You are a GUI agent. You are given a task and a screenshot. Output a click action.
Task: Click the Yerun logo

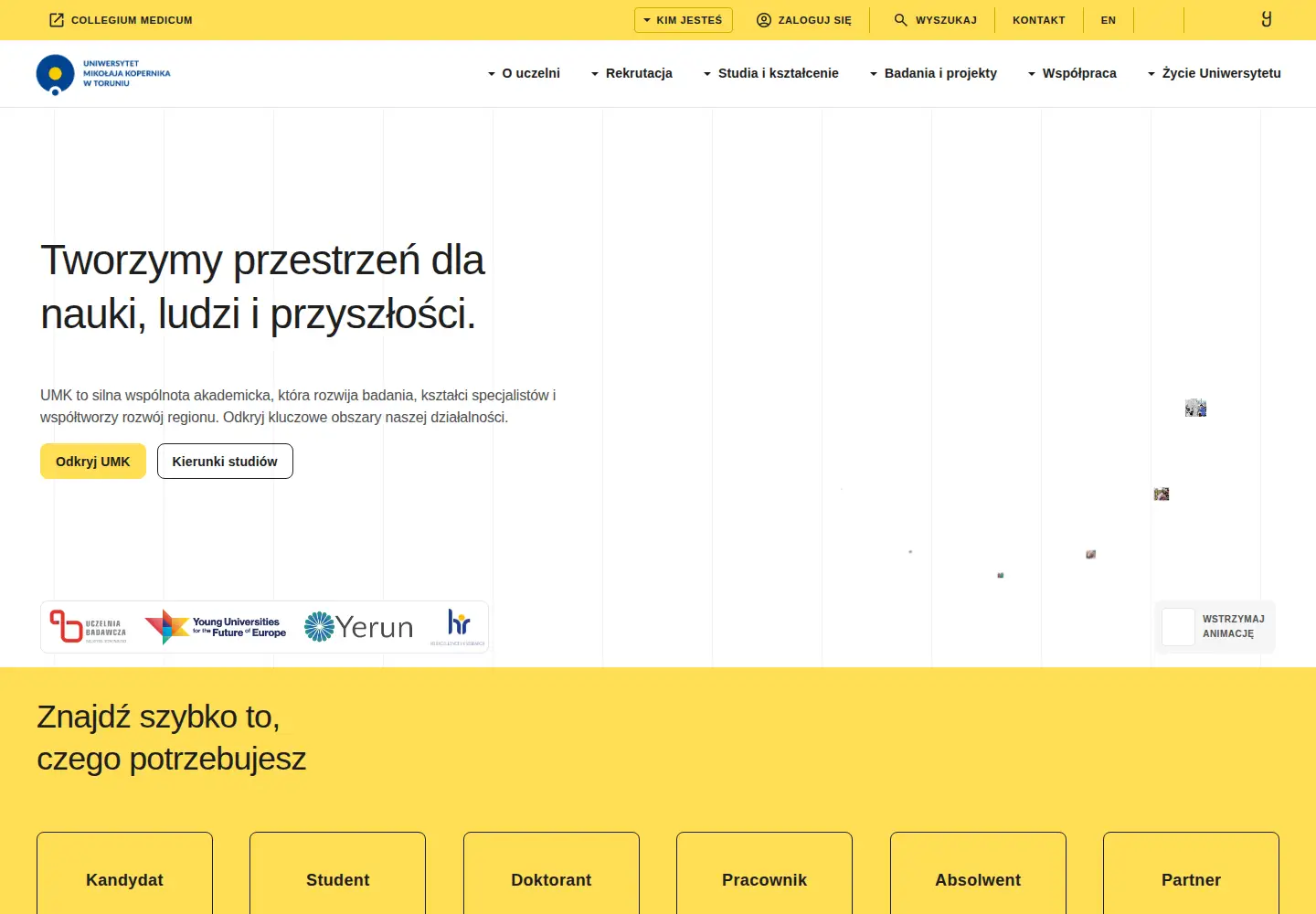[x=358, y=627]
